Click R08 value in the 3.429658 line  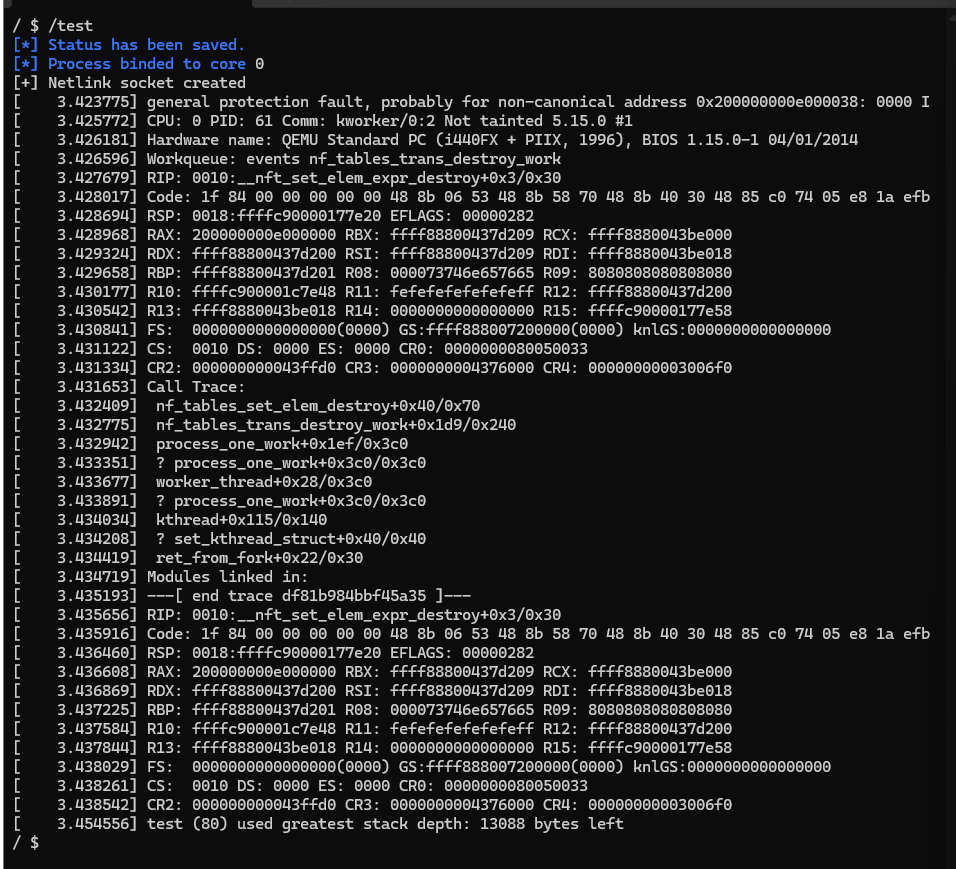[x=462, y=273]
